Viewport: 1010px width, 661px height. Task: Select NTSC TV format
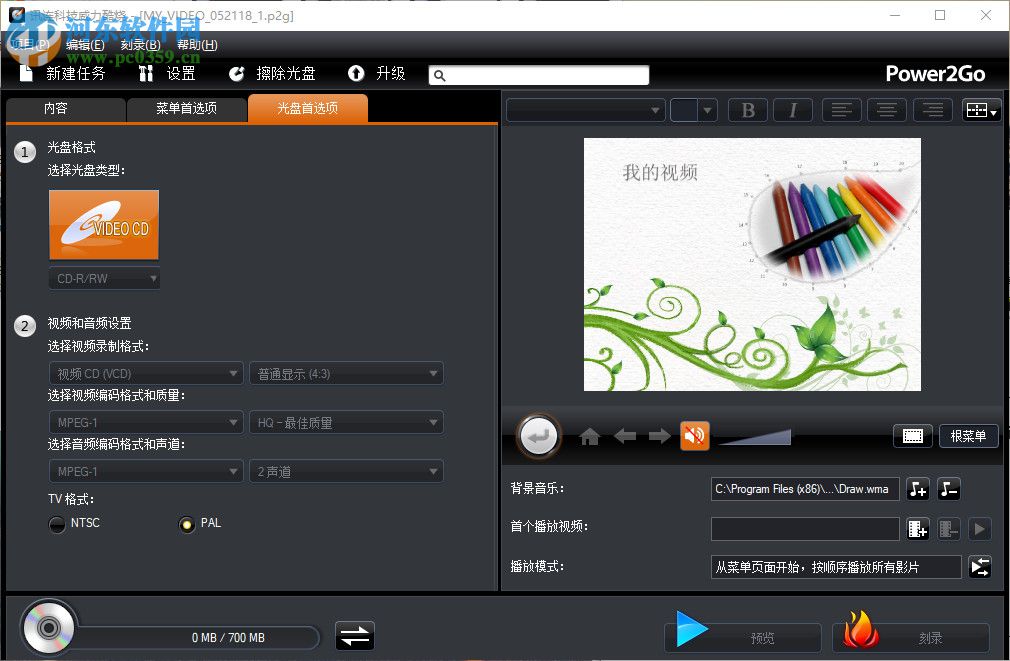(57, 524)
